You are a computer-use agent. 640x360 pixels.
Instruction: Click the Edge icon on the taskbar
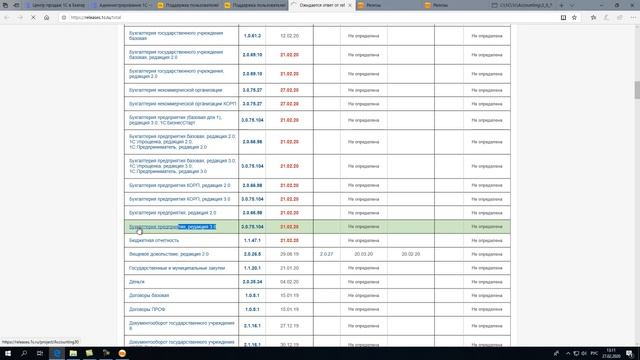coord(57,353)
